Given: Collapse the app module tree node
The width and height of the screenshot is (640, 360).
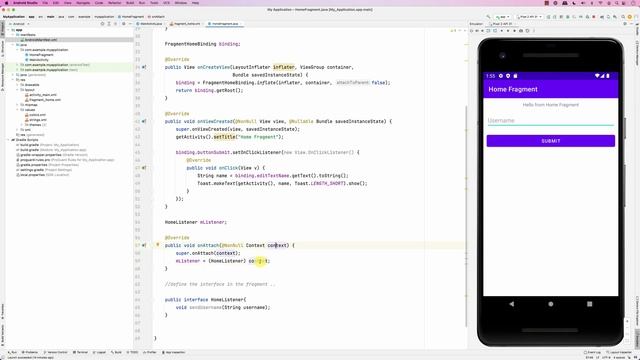Looking at the screenshot, I should tap(8, 30).
